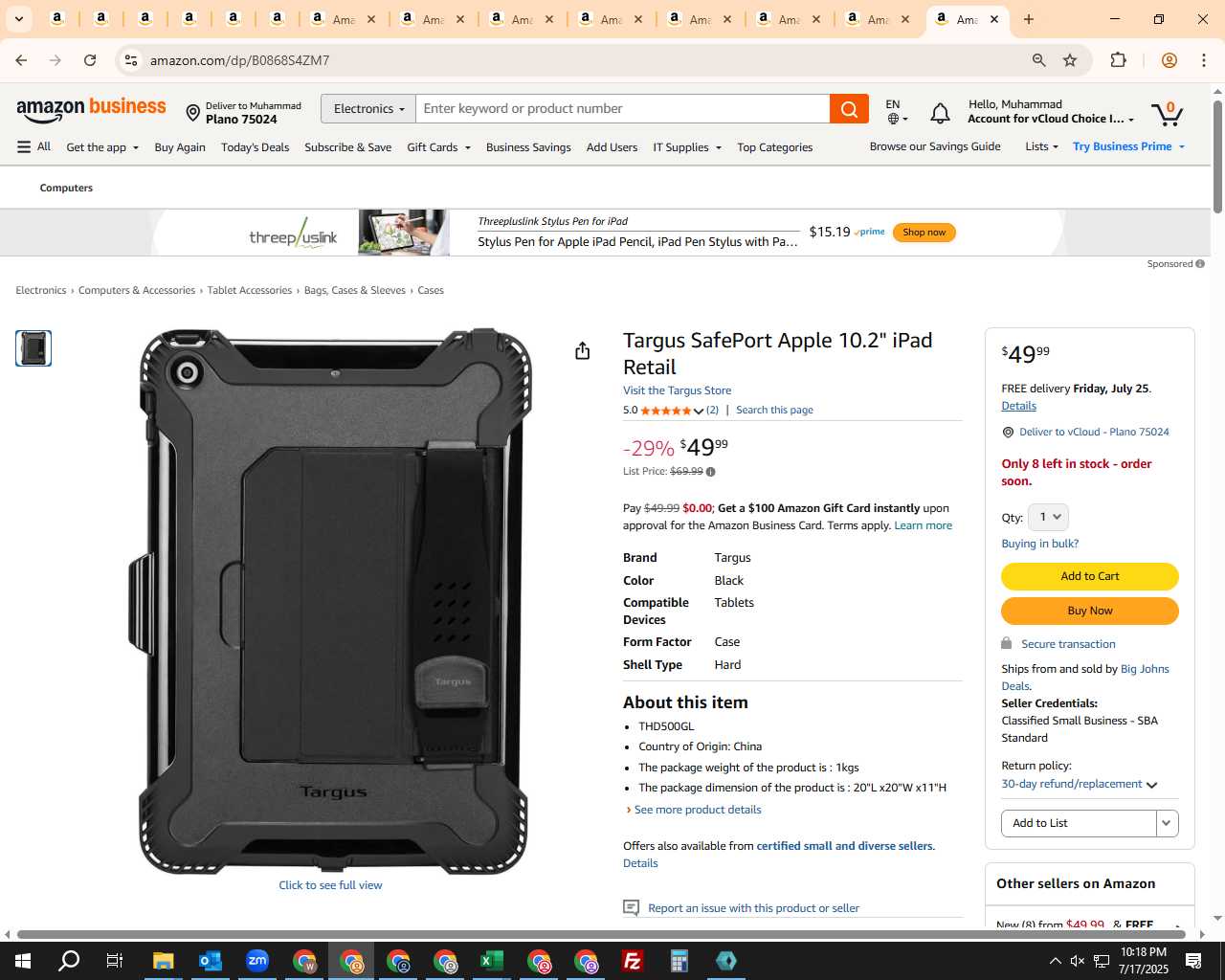Click the horizontal page scrollbar
Image resolution: width=1225 pixels, height=980 pixels.
tap(601, 934)
